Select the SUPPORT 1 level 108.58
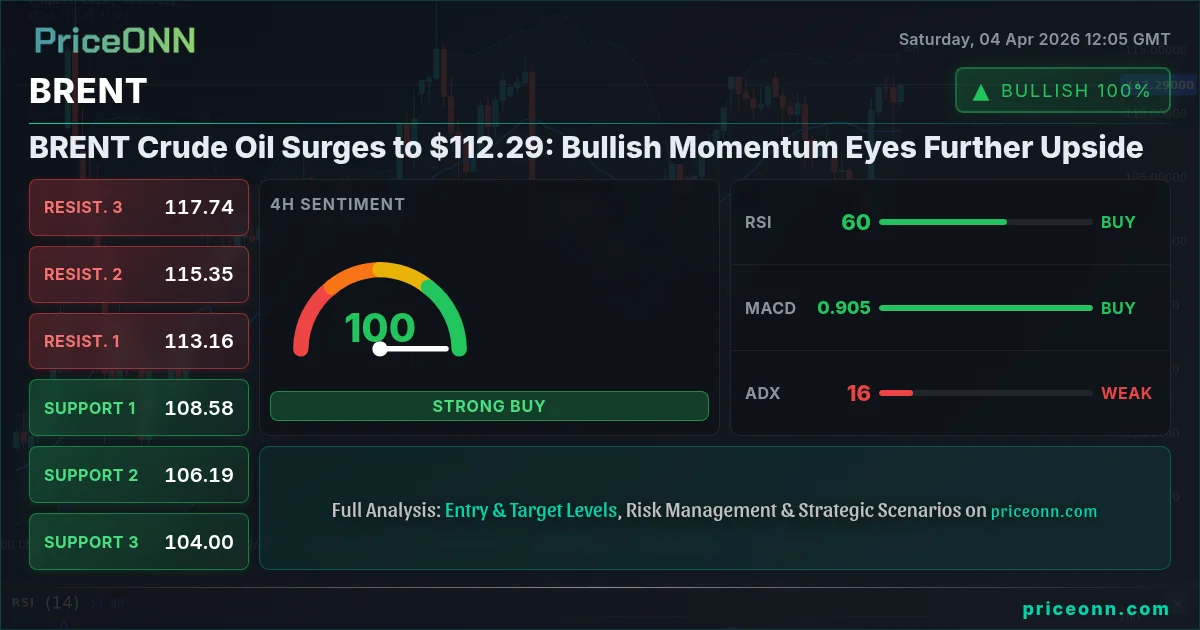 pos(139,408)
